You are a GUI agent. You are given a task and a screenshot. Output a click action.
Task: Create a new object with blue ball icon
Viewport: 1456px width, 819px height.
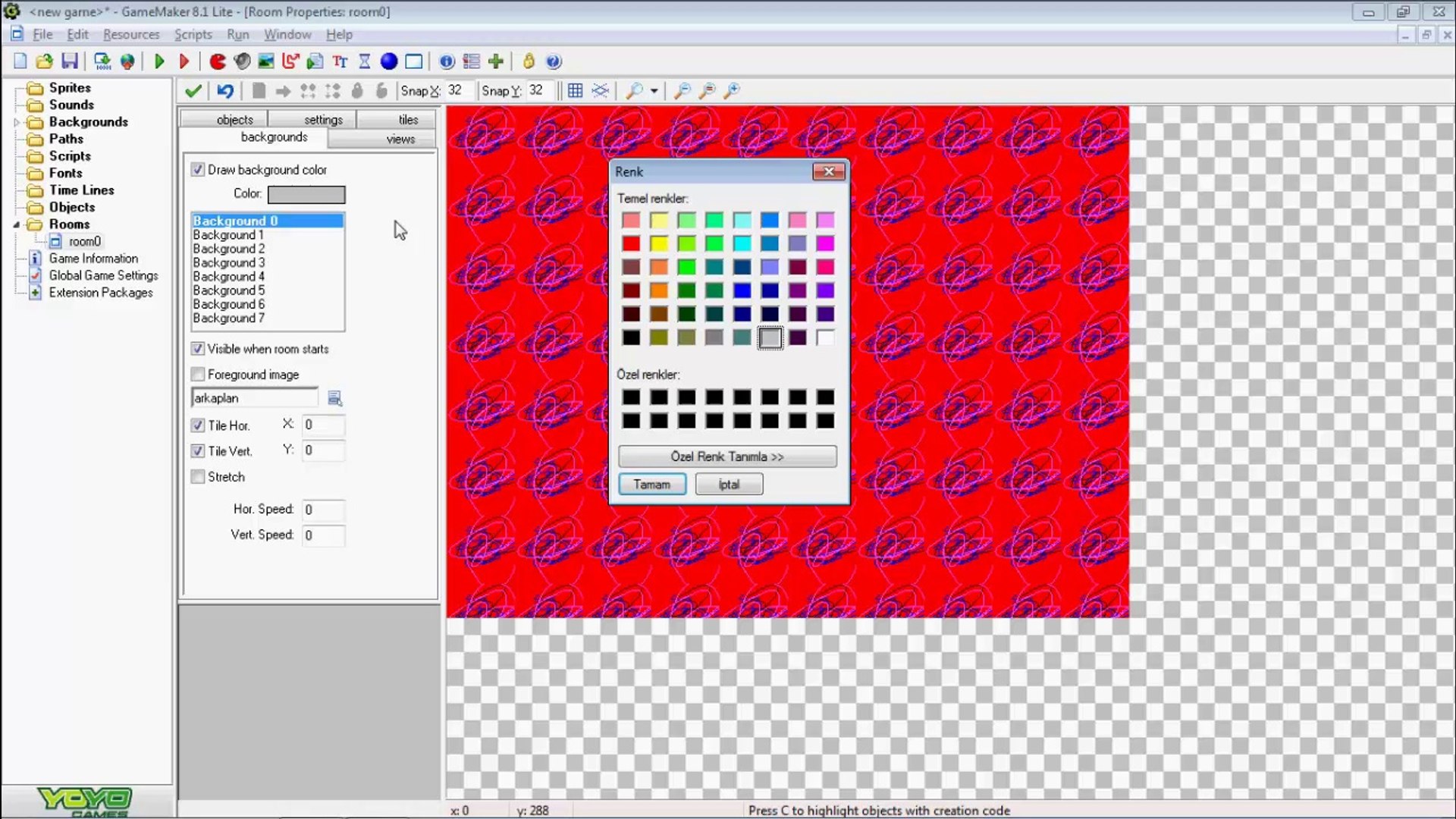389,61
